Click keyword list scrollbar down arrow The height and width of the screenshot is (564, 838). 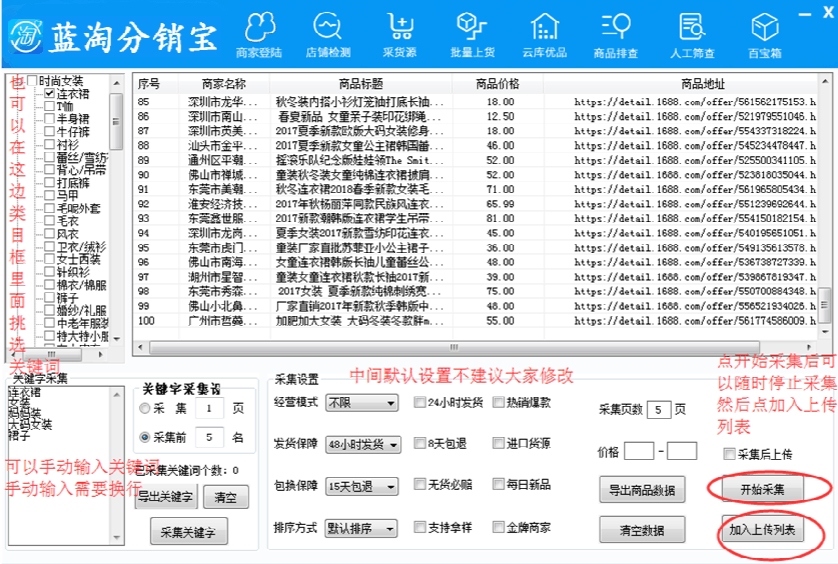pyautogui.click(x=117, y=537)
